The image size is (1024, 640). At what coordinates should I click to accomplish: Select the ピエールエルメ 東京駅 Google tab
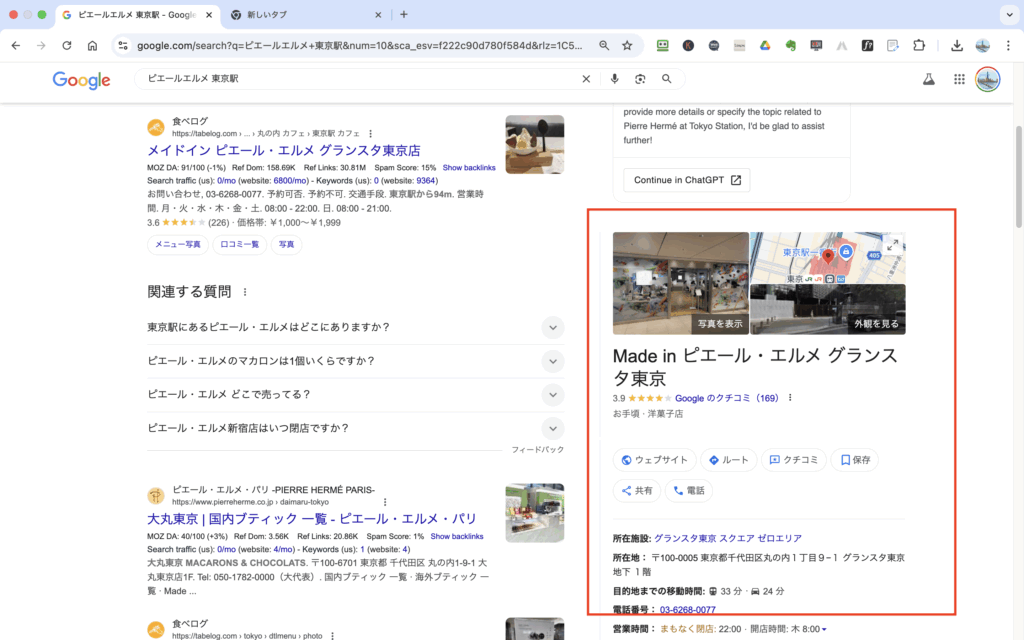pos(137,14)
